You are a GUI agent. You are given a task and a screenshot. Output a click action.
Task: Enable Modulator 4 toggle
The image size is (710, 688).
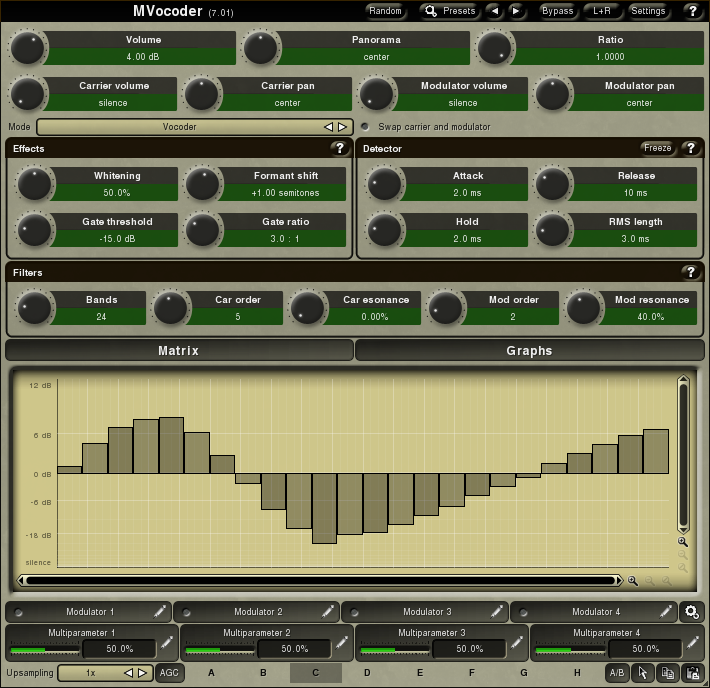click(x=523, y=612)
